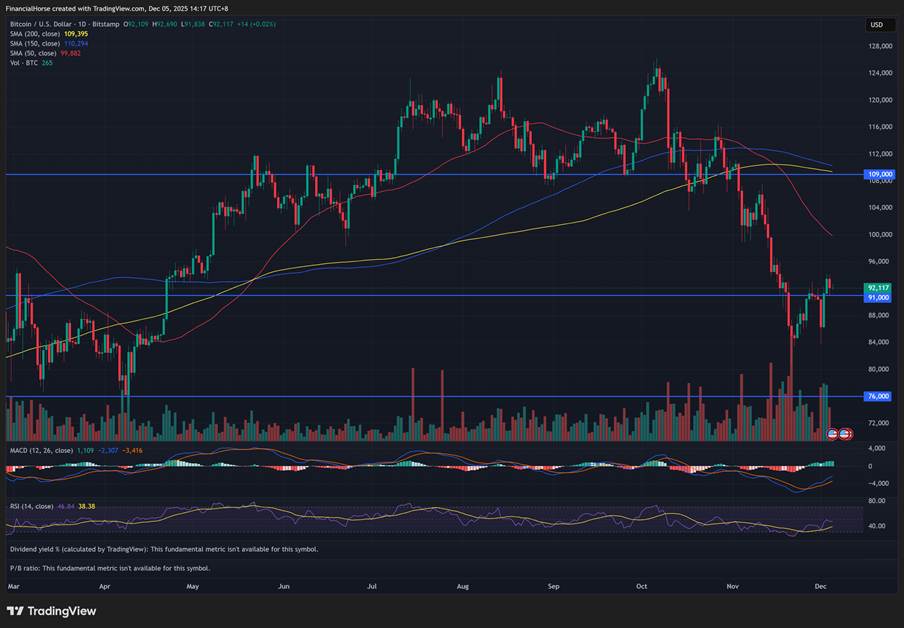Click the green 92,117 current price tag
904x628 pixels.
[x=878, y=287]
